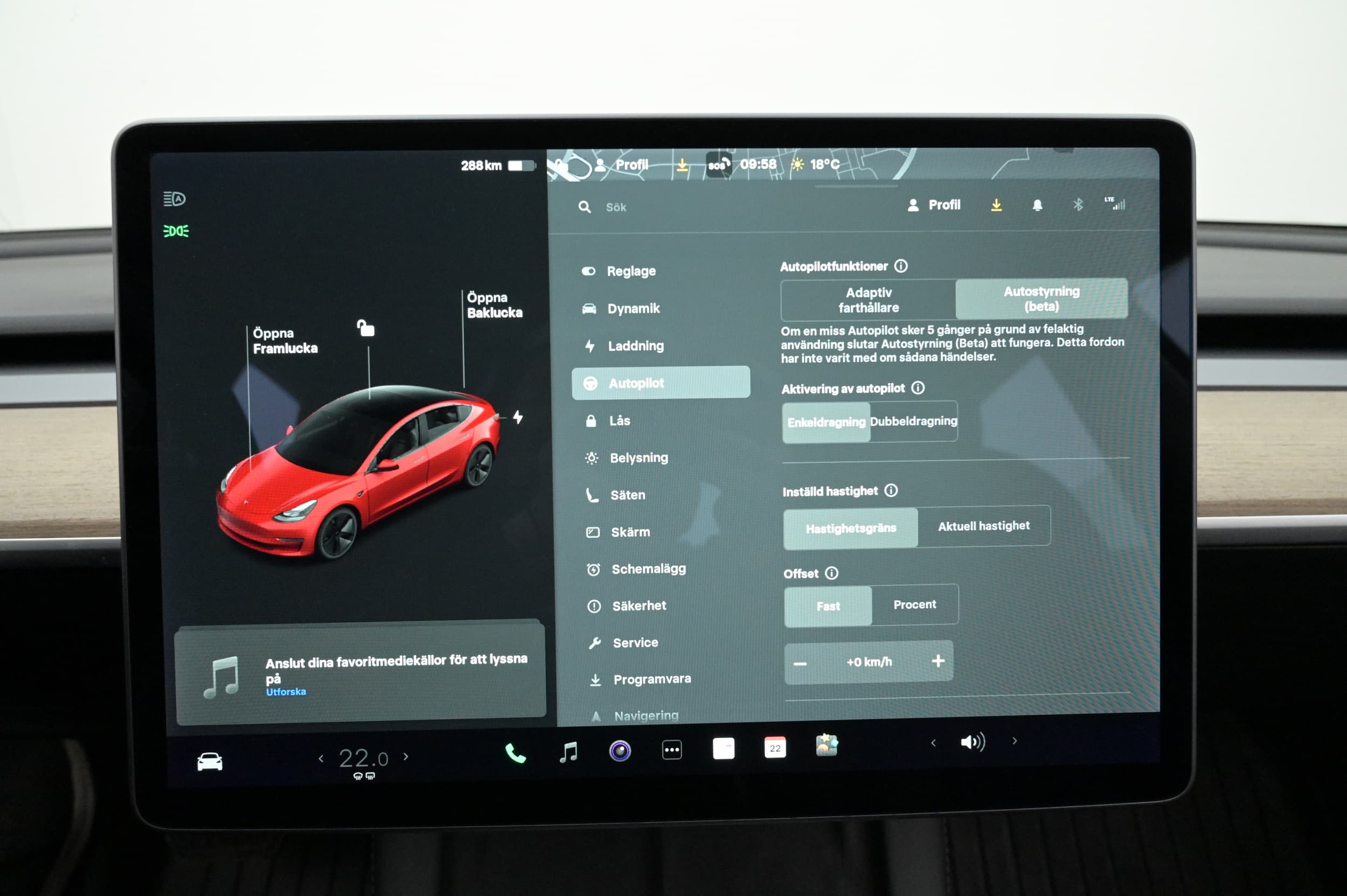Open info icon next to Offset
Screen dimensions: 1347x896
tap(831, 573)
